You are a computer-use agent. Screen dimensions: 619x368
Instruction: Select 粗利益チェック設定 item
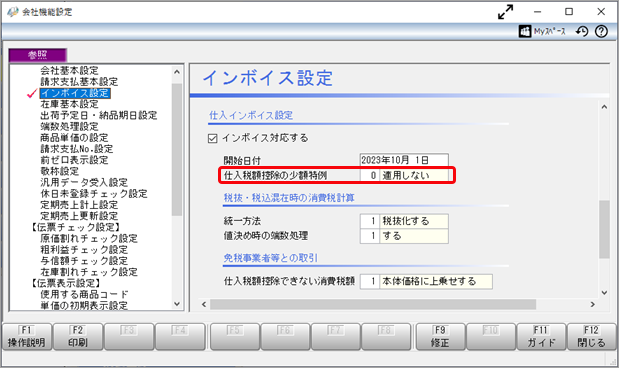pyautogui.click(x=84, y=250)
